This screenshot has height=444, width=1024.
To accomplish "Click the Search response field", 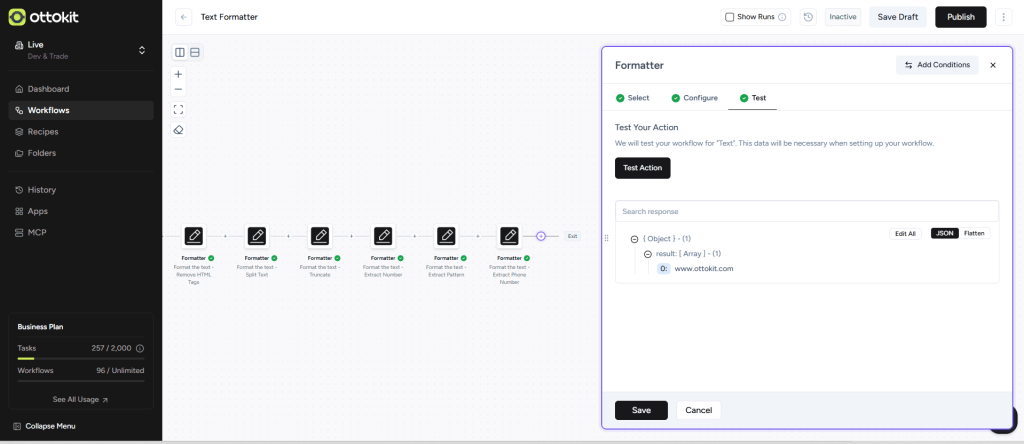I will (806, 211).
